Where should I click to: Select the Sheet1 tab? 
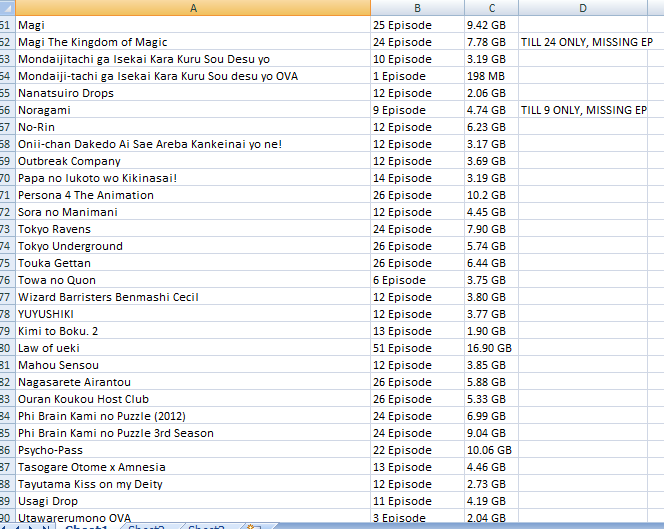(87, 527)
